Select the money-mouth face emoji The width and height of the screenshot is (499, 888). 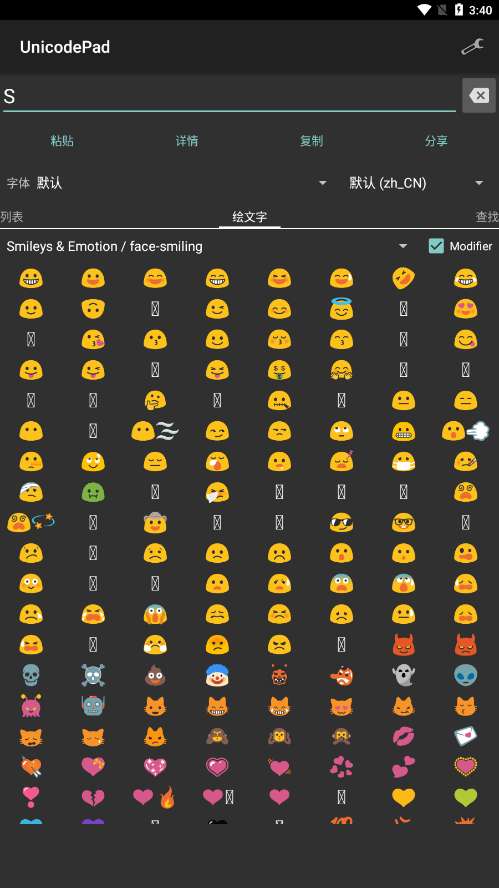[279, 370]
